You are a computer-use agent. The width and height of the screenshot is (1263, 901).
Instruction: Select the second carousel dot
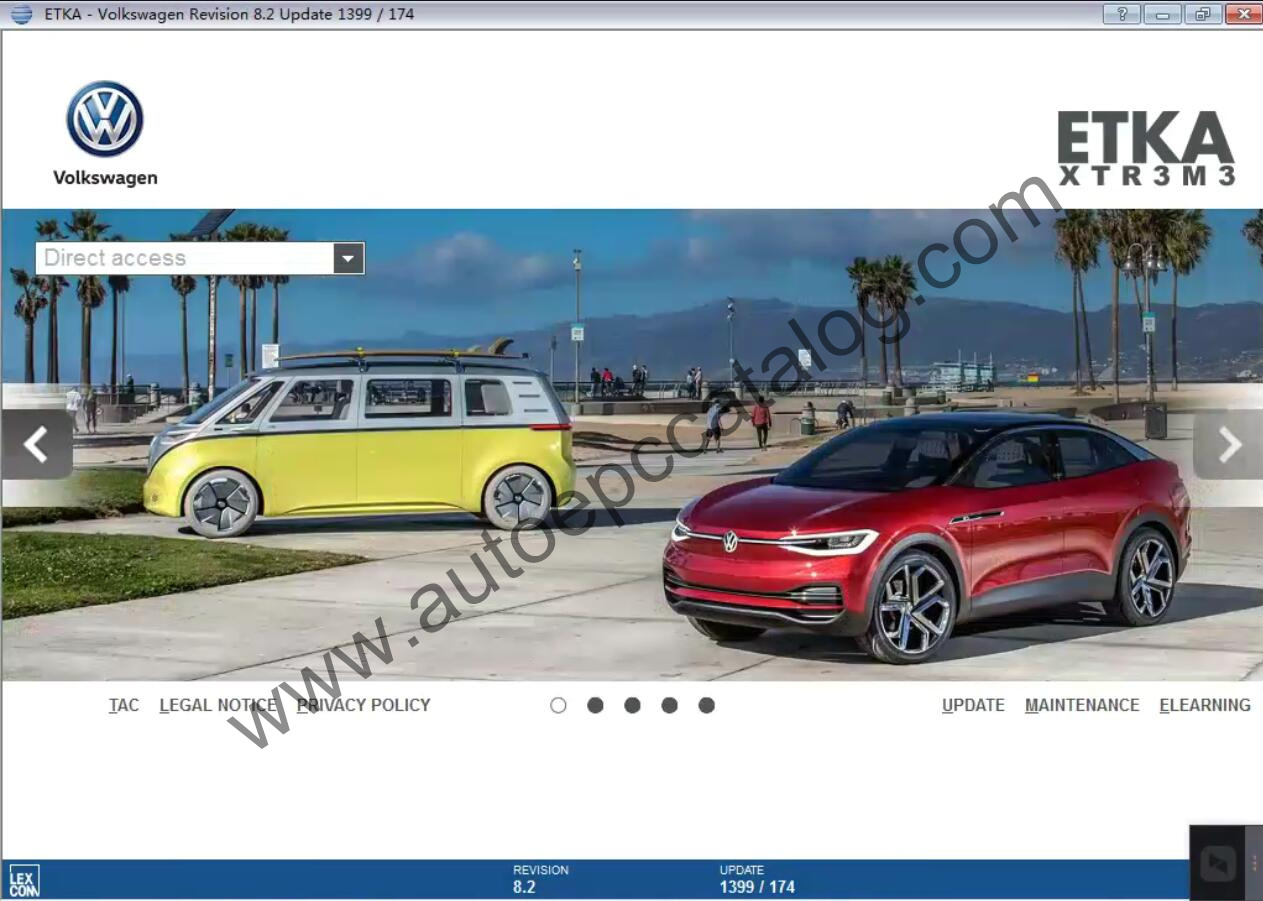(x=595, y=705)
